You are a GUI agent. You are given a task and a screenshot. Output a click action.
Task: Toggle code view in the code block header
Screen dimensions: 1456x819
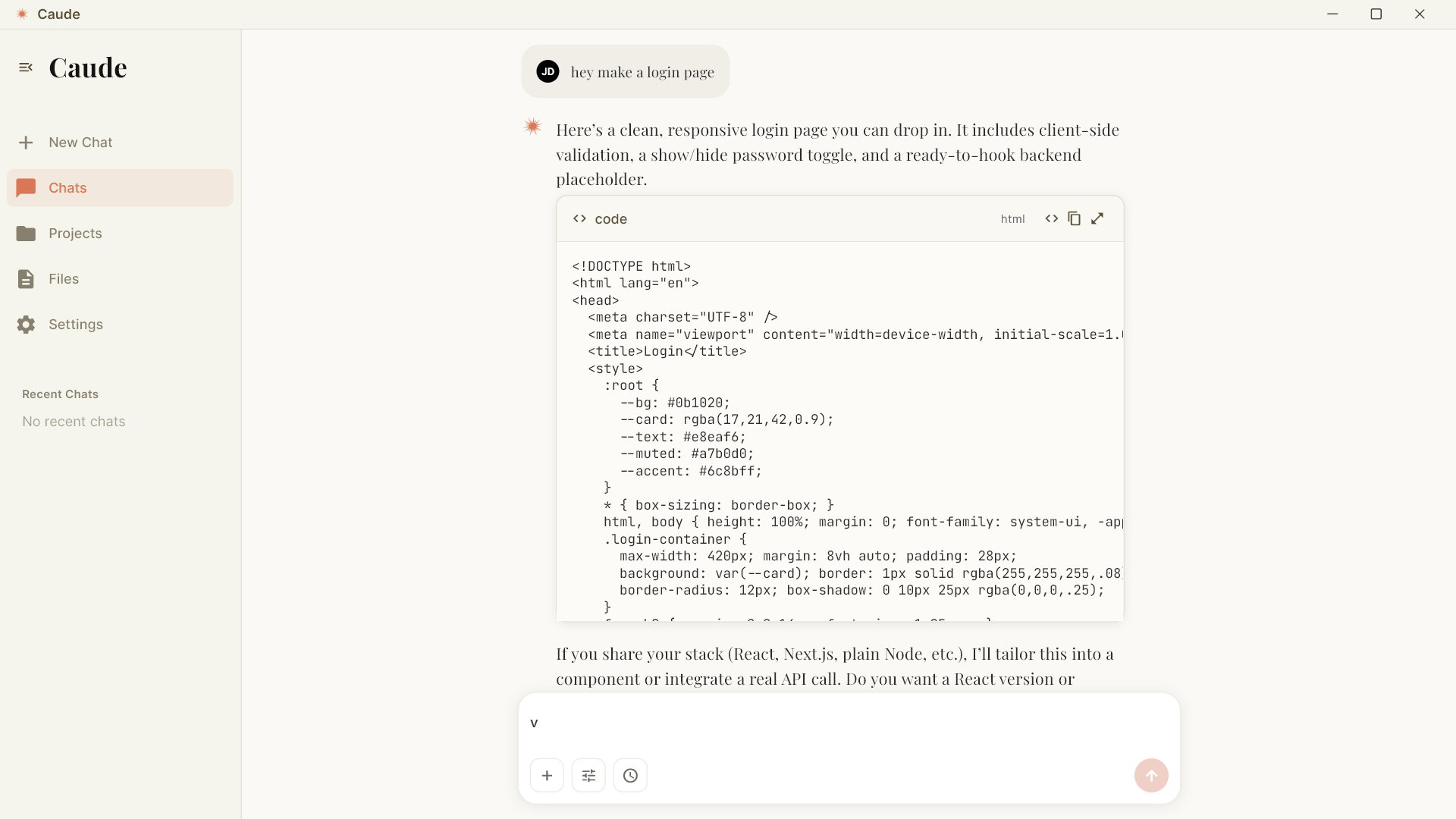point(1051,218)
